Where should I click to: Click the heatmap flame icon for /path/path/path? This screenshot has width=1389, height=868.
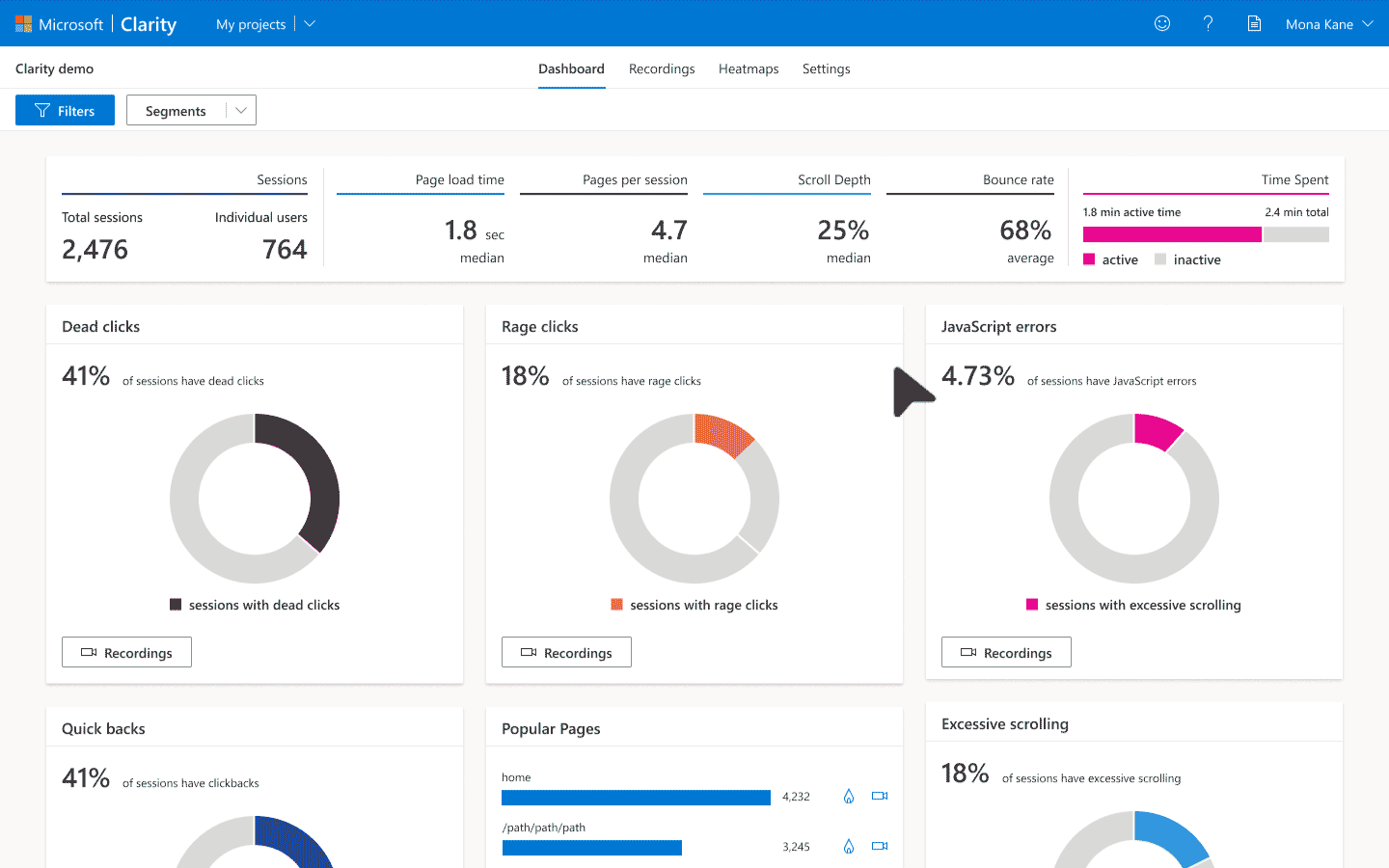tap(849, 846)
